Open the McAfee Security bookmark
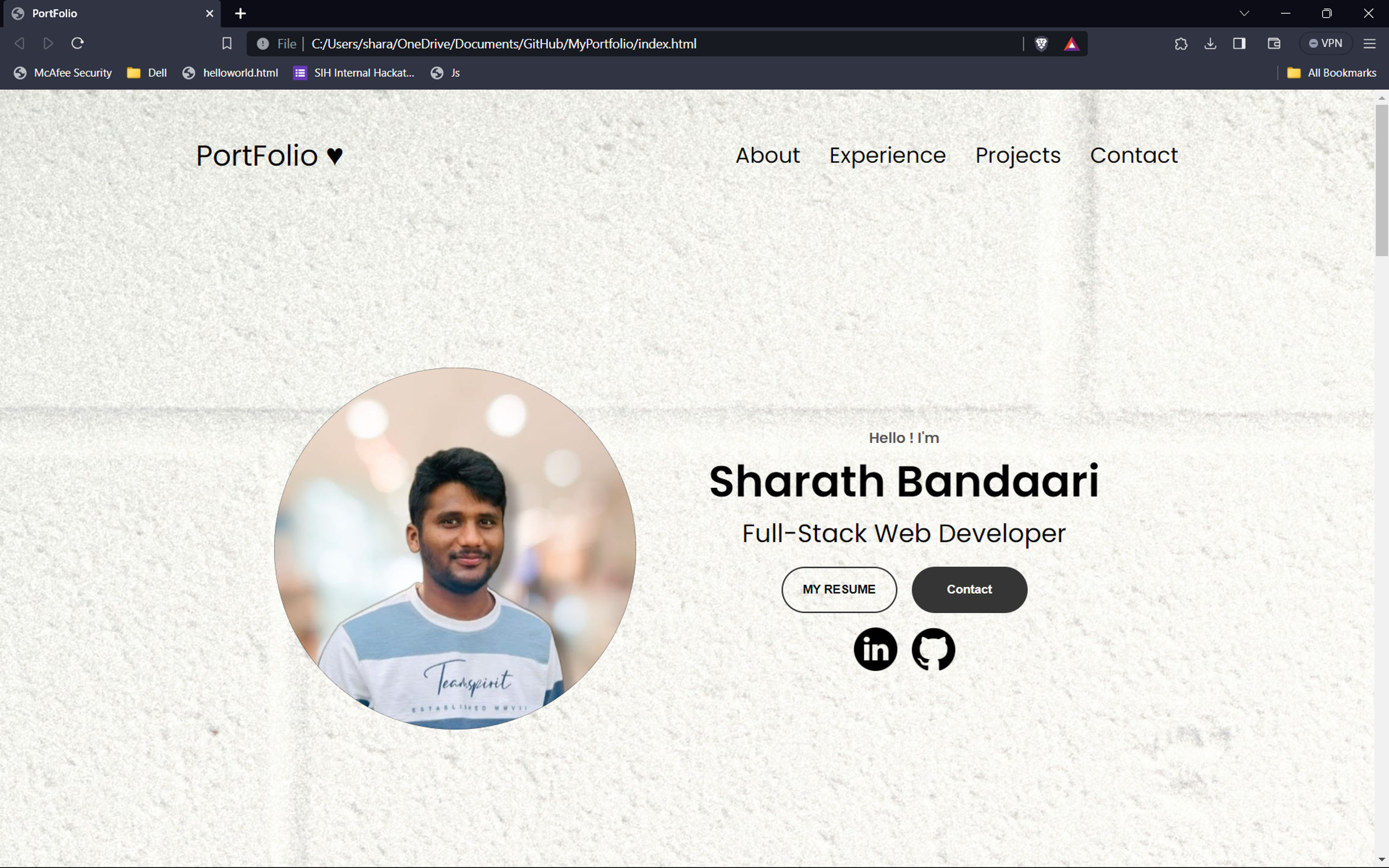The height and width of the screenshot is (868, 1389). click(63, 73)
